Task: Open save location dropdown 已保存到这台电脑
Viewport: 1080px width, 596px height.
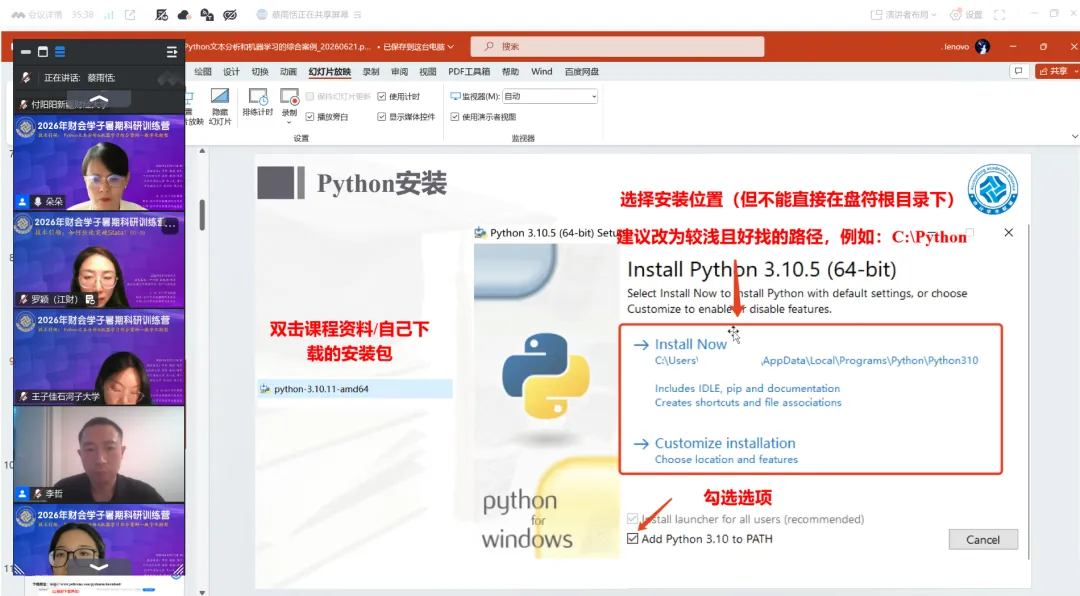Action: (419, 47)
